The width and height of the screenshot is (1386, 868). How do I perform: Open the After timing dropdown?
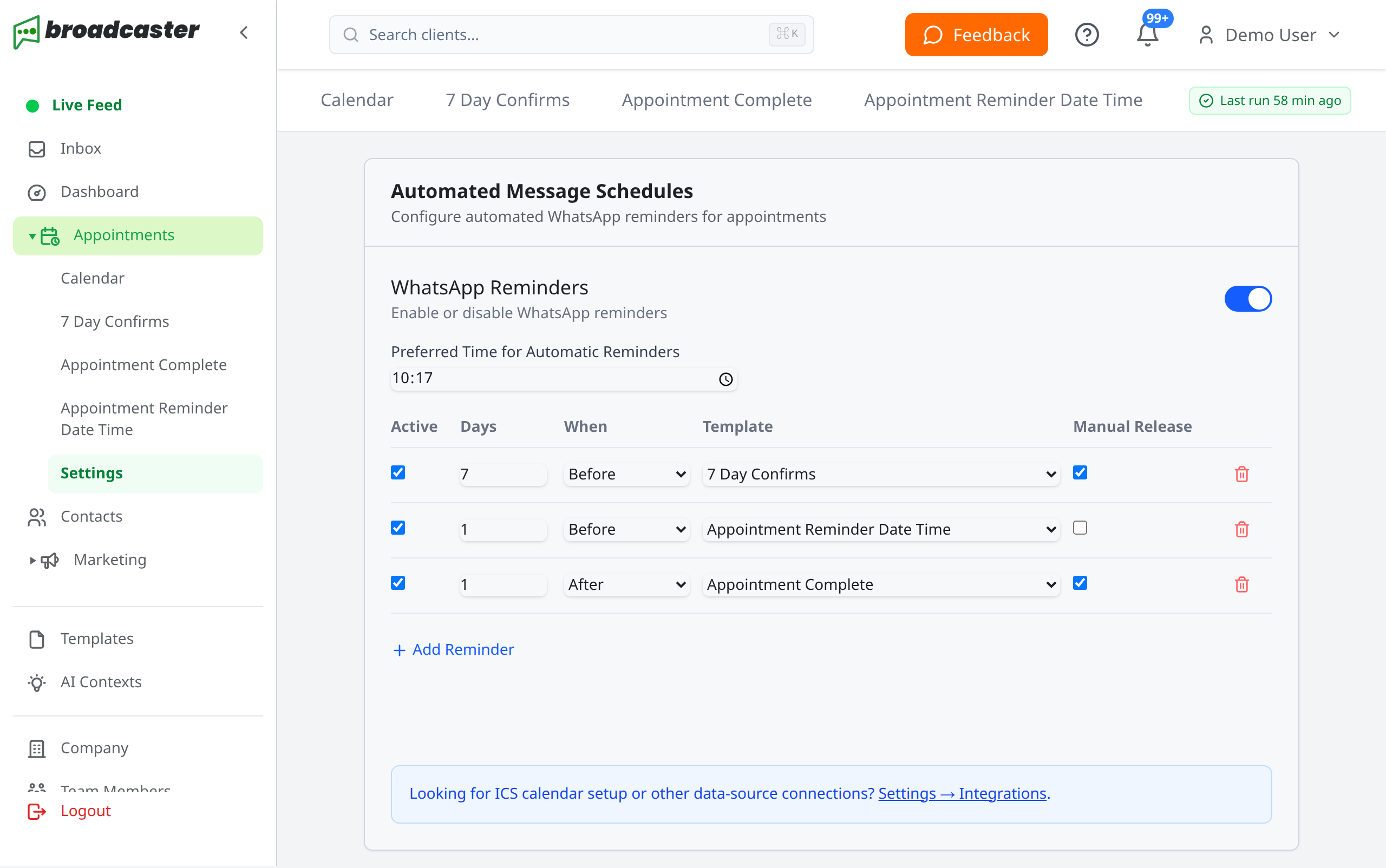pos(626,584)
